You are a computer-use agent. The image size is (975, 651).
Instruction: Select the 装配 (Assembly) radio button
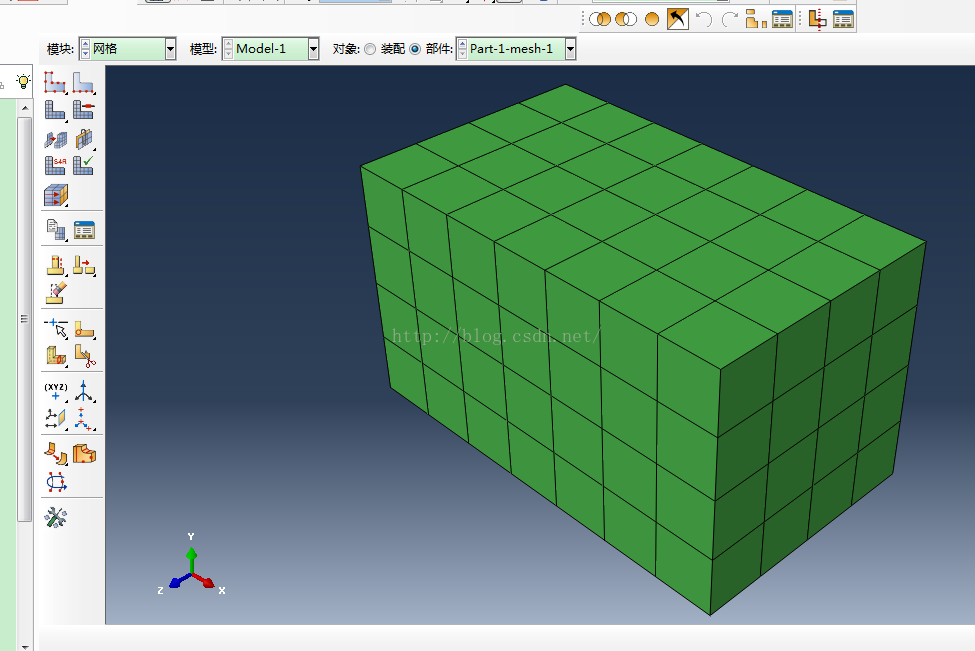370,49
